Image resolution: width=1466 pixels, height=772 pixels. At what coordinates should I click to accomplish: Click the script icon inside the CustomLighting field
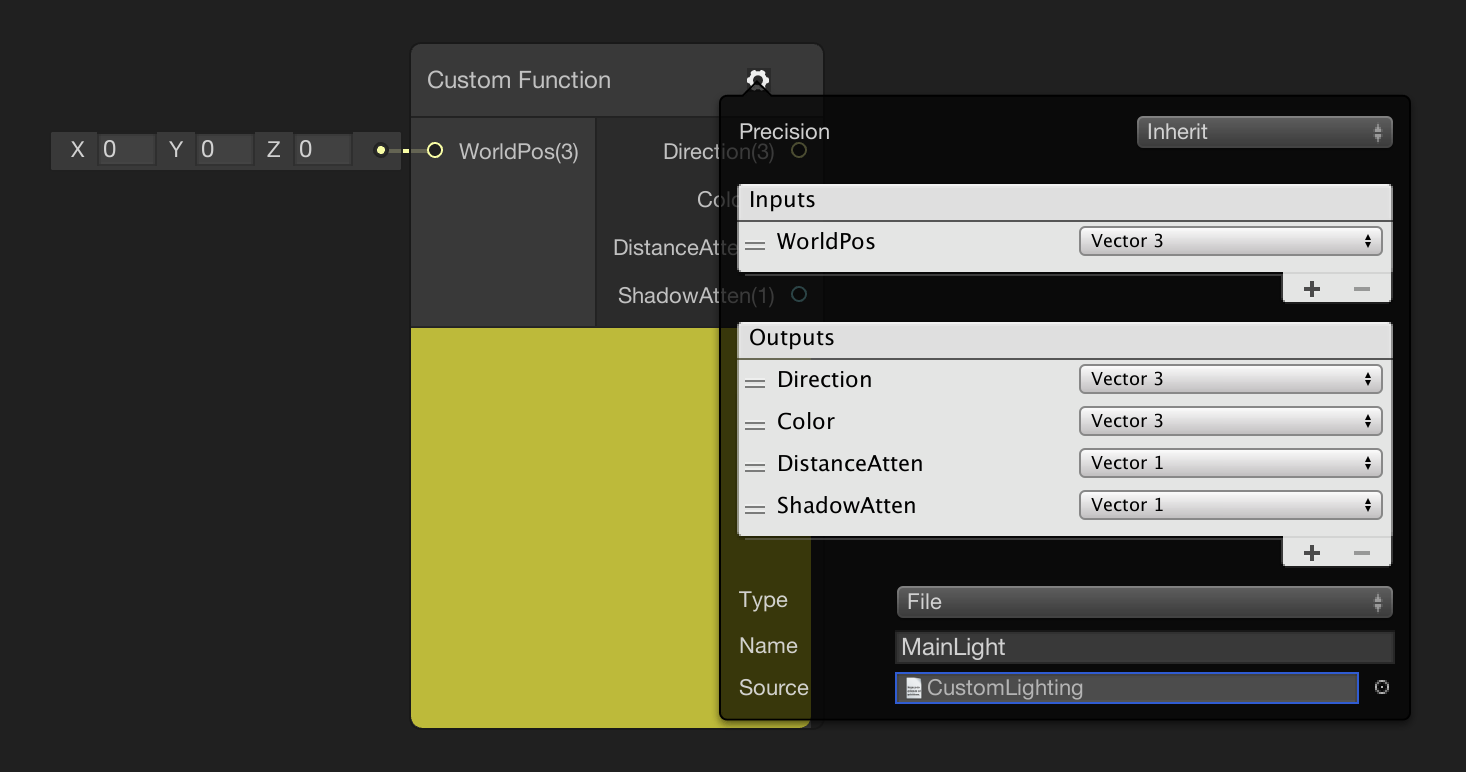point(913,687)
